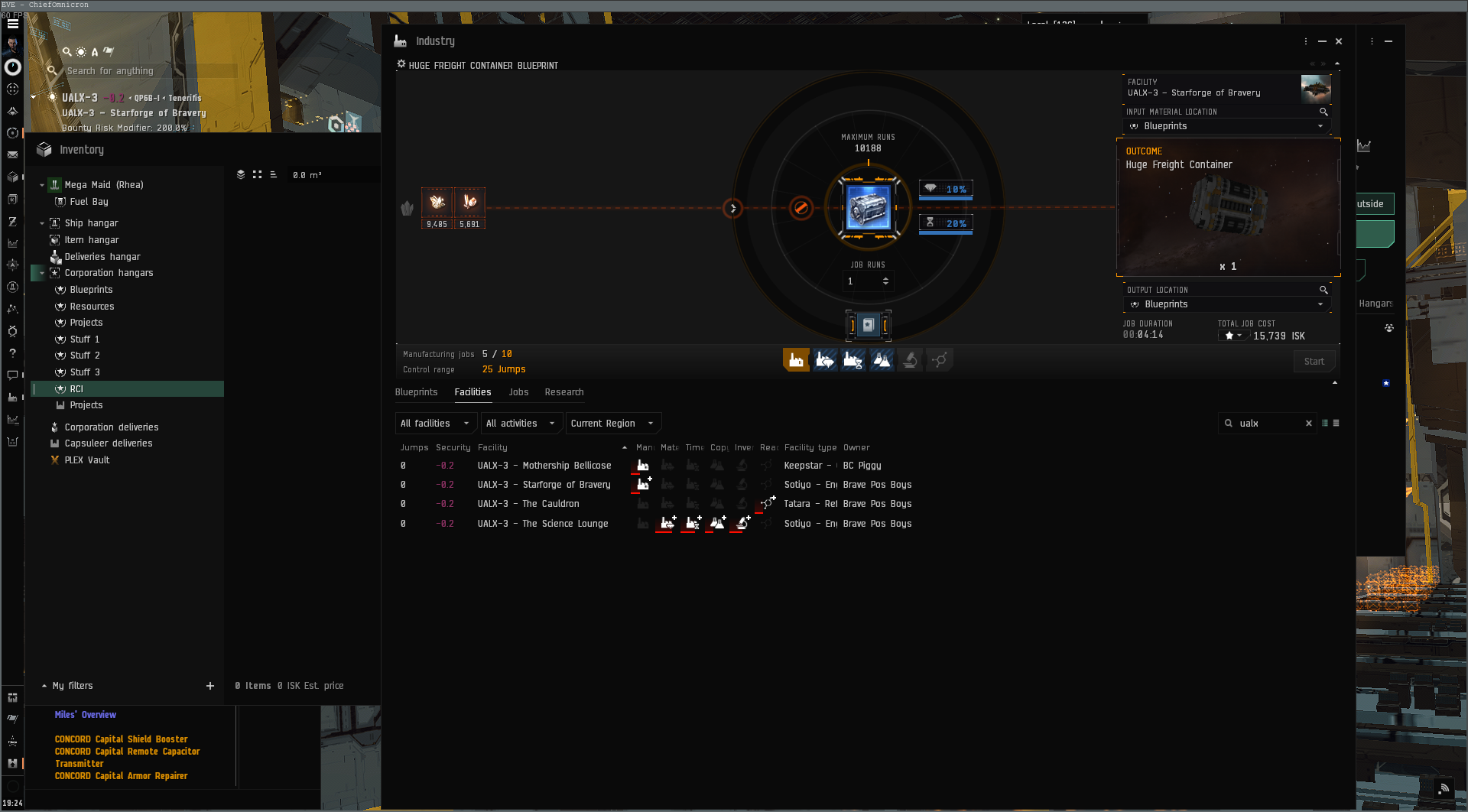This screenshot has width=1468, height=812.
Task: Open the Neocom hamburger menu
Action: (13, 24)
